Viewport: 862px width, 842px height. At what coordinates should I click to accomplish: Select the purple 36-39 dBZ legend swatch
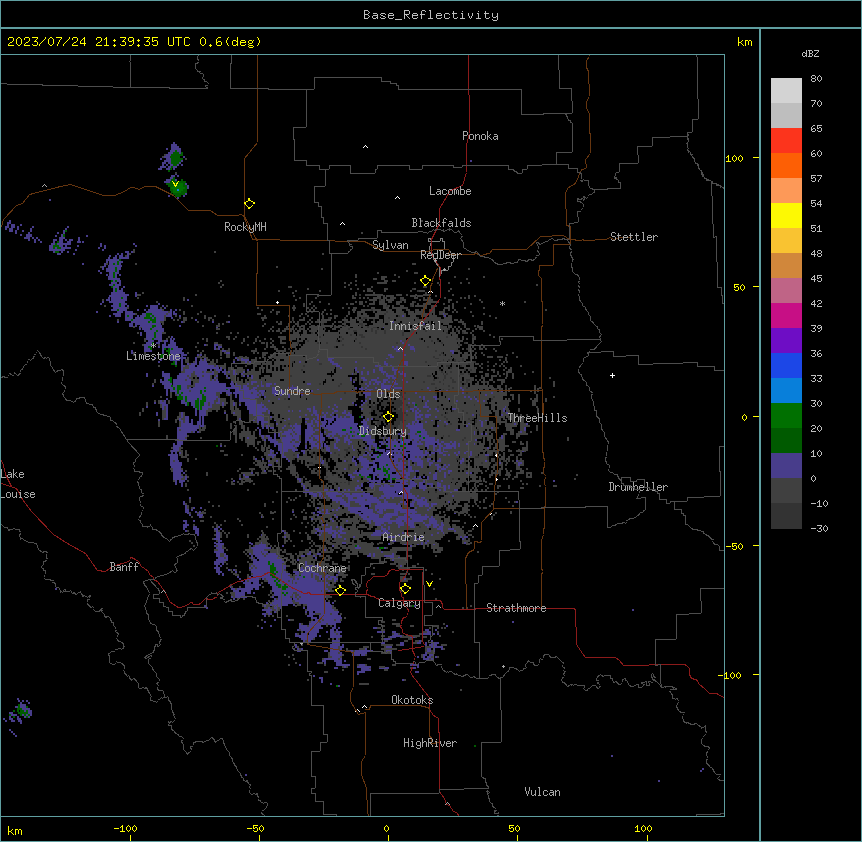tap(786, 341)
